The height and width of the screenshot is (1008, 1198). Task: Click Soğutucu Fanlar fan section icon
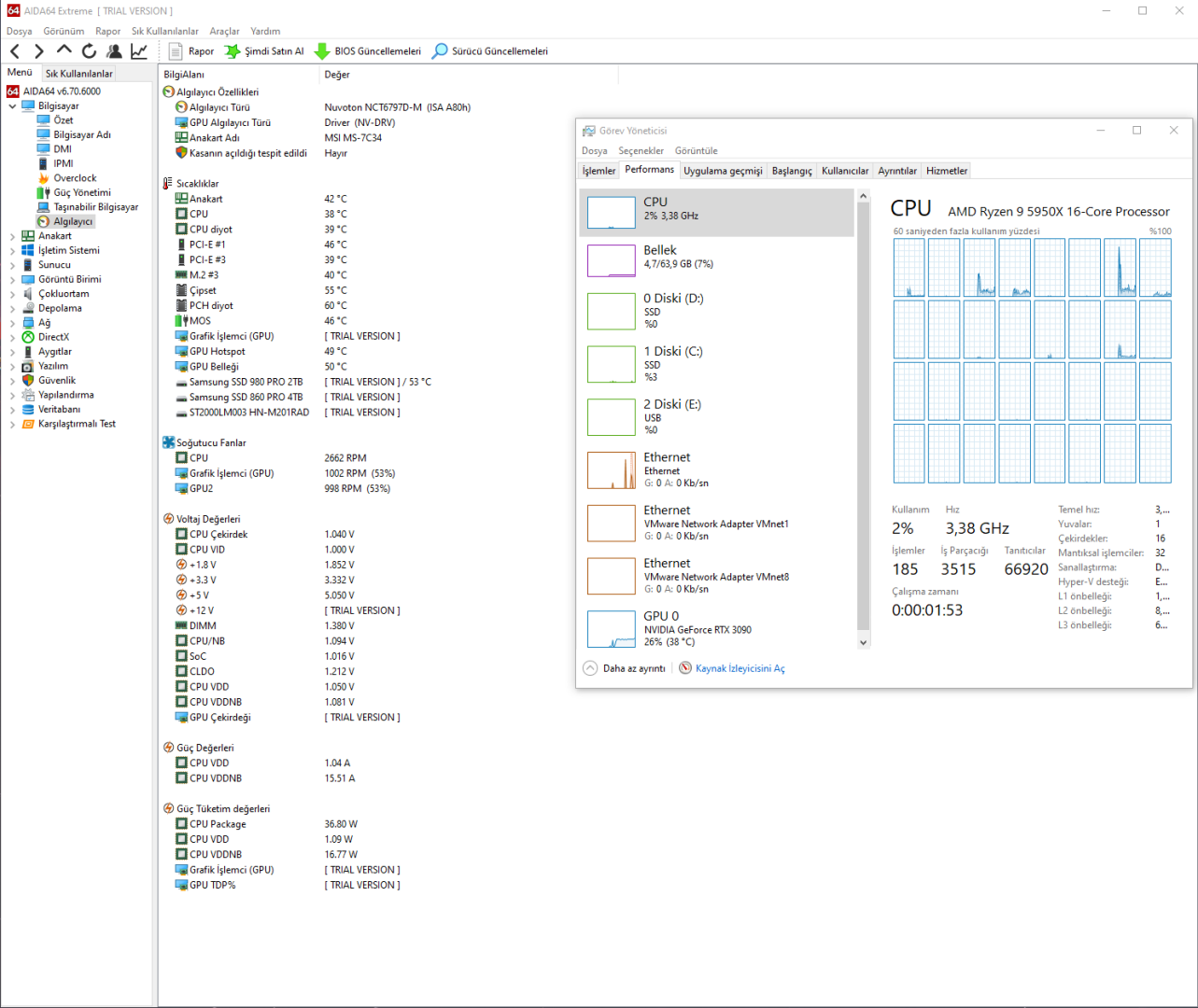(168, 442)
